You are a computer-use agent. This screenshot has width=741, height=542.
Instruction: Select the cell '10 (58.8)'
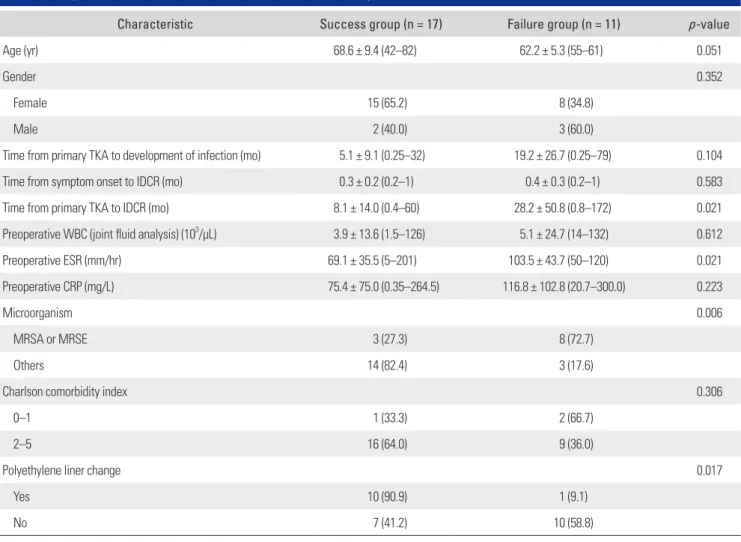point(573,523)
